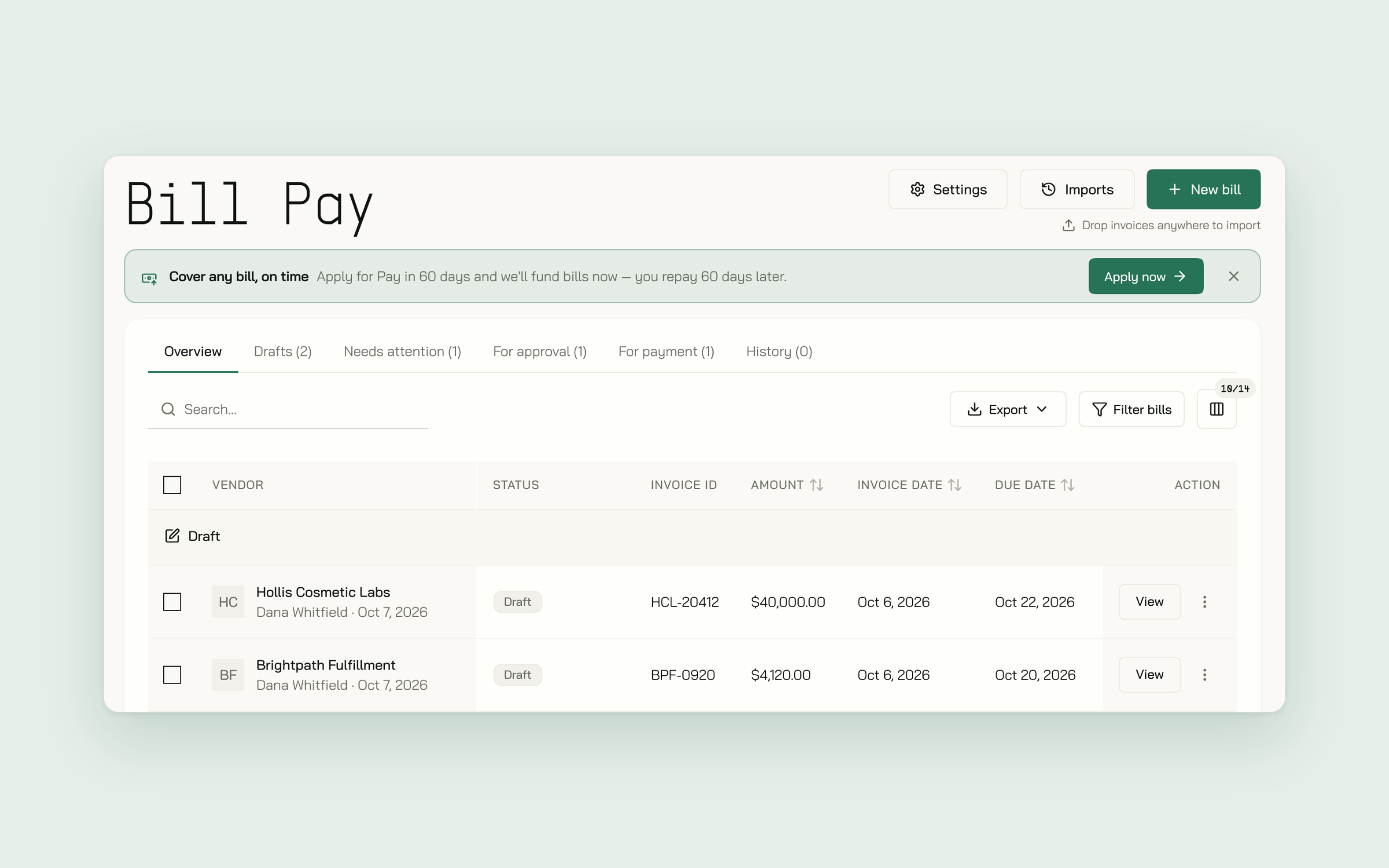Open more options for Hollis Cosmetic Labs
This screenshot has width=1389, height=868.
tap(1204, 602)
